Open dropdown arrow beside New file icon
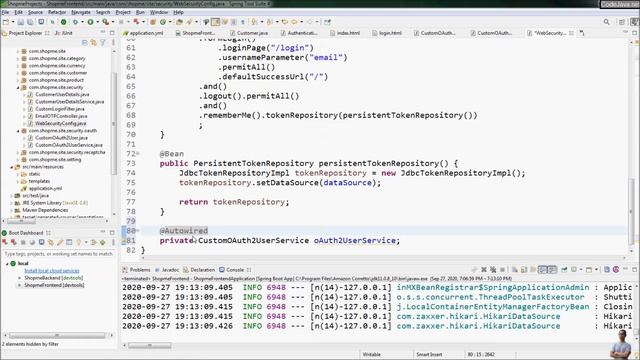The width and height of the screenshot is (640, 360). point(13,22)
